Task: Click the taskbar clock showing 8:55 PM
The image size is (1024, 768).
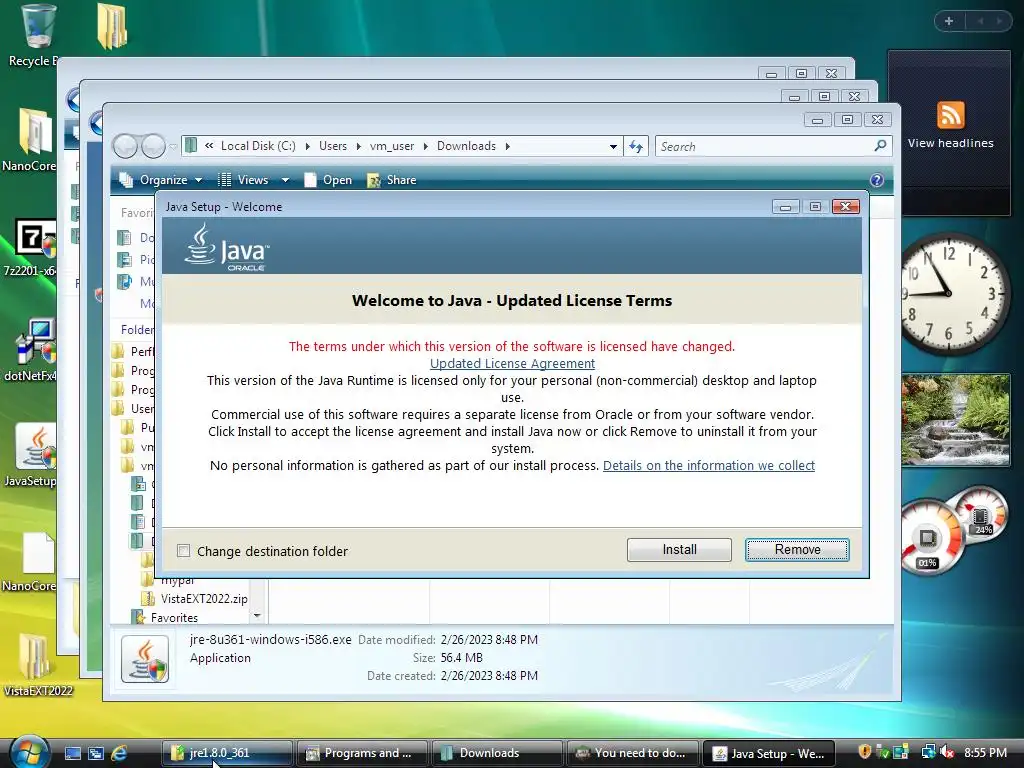Action: (984, 753)
